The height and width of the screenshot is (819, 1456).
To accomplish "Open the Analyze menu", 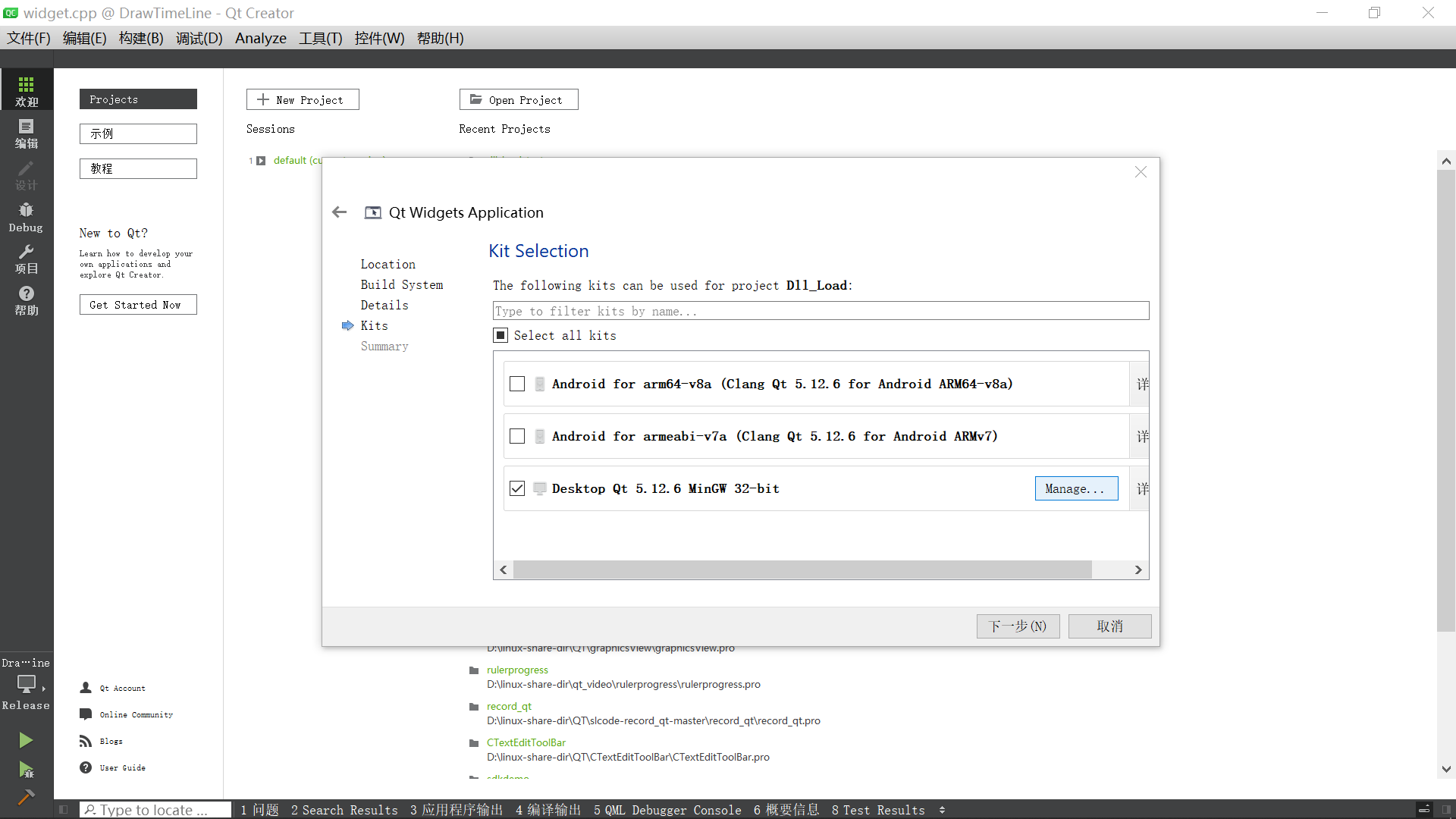I will [260, 38].
